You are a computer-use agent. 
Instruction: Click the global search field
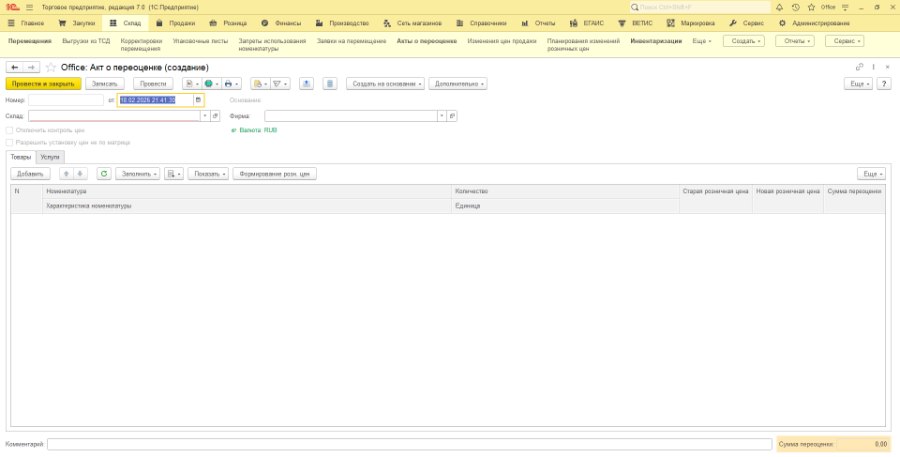tap(700, 7)
